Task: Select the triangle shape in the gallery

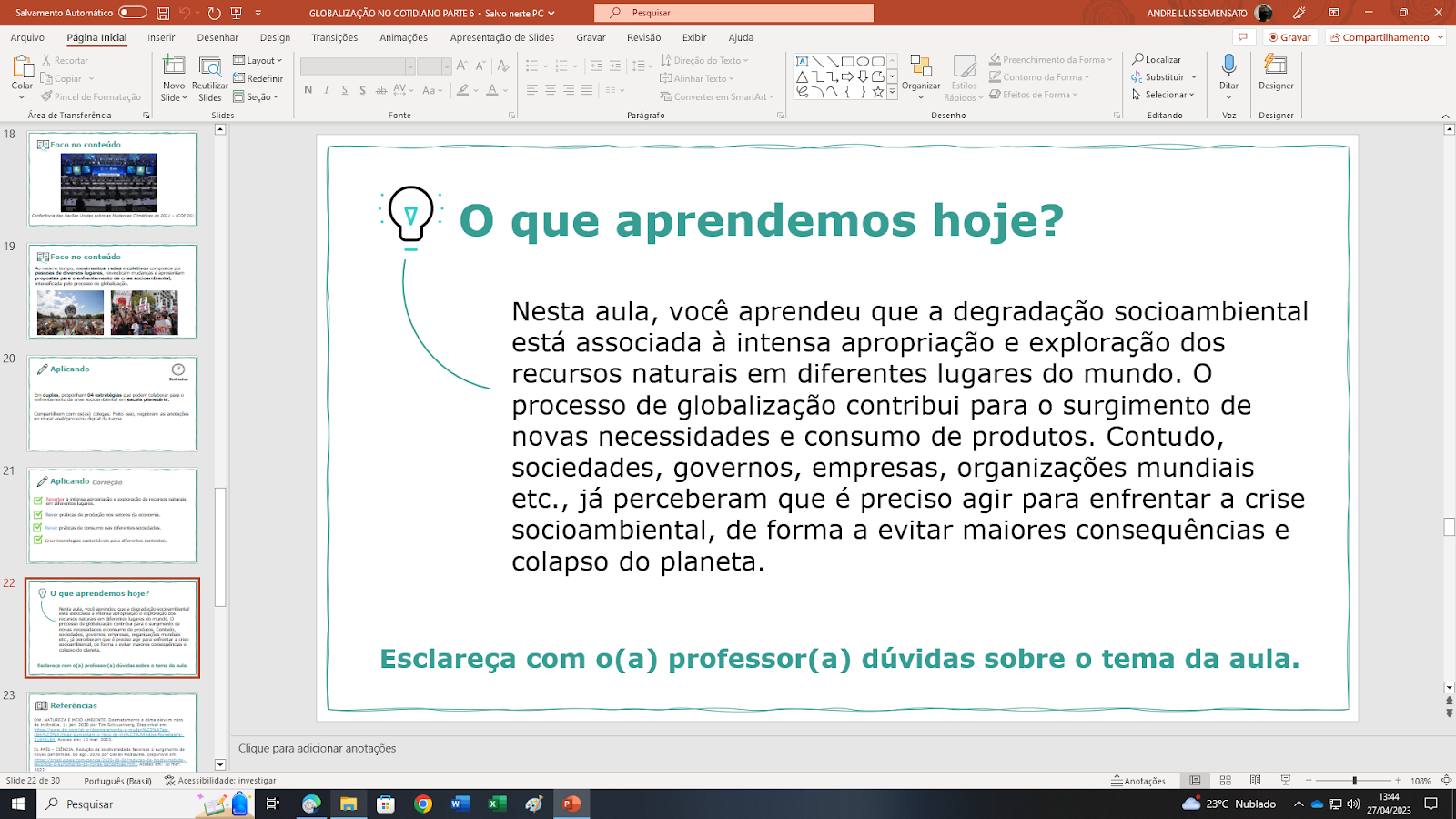Action: (802, 77)
